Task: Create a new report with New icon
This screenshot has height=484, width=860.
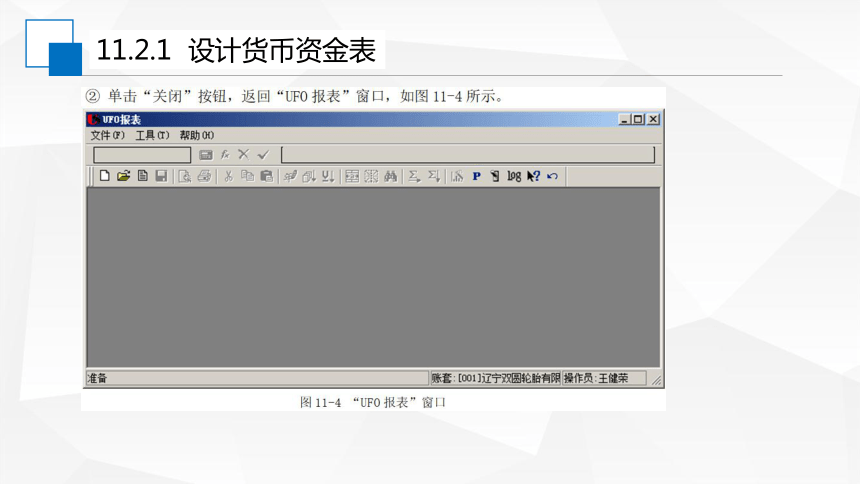Action: 105,176
